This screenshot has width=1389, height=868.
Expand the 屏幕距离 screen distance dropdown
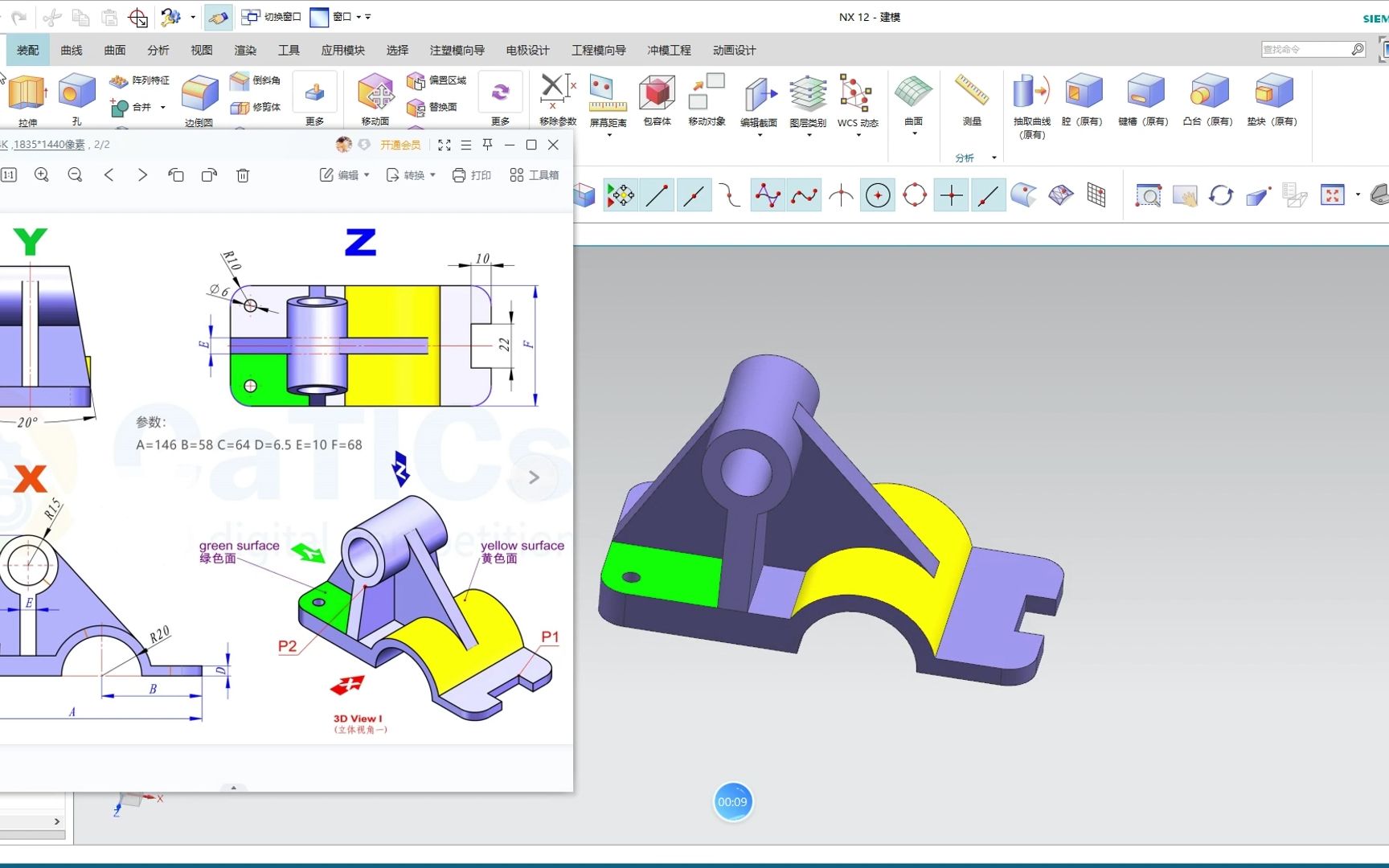pos(608,135)
